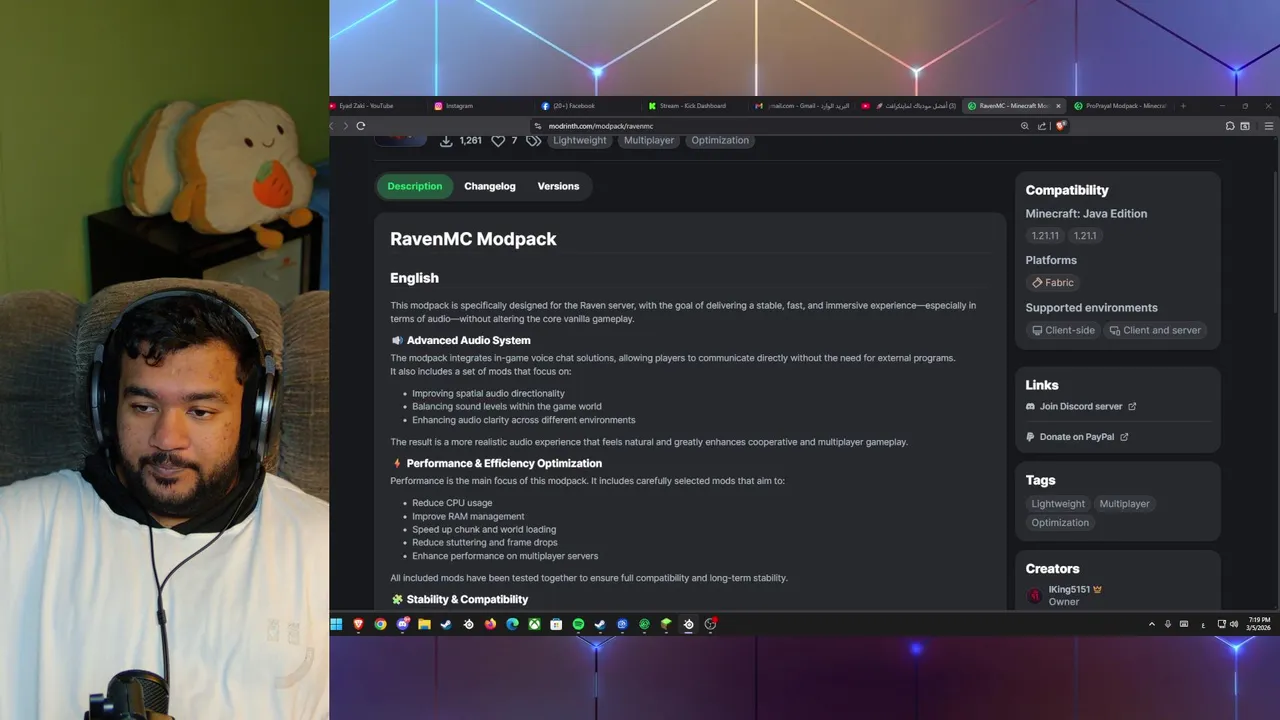
Task: Reload the Modrinth page
Action: tap(361, 126)
